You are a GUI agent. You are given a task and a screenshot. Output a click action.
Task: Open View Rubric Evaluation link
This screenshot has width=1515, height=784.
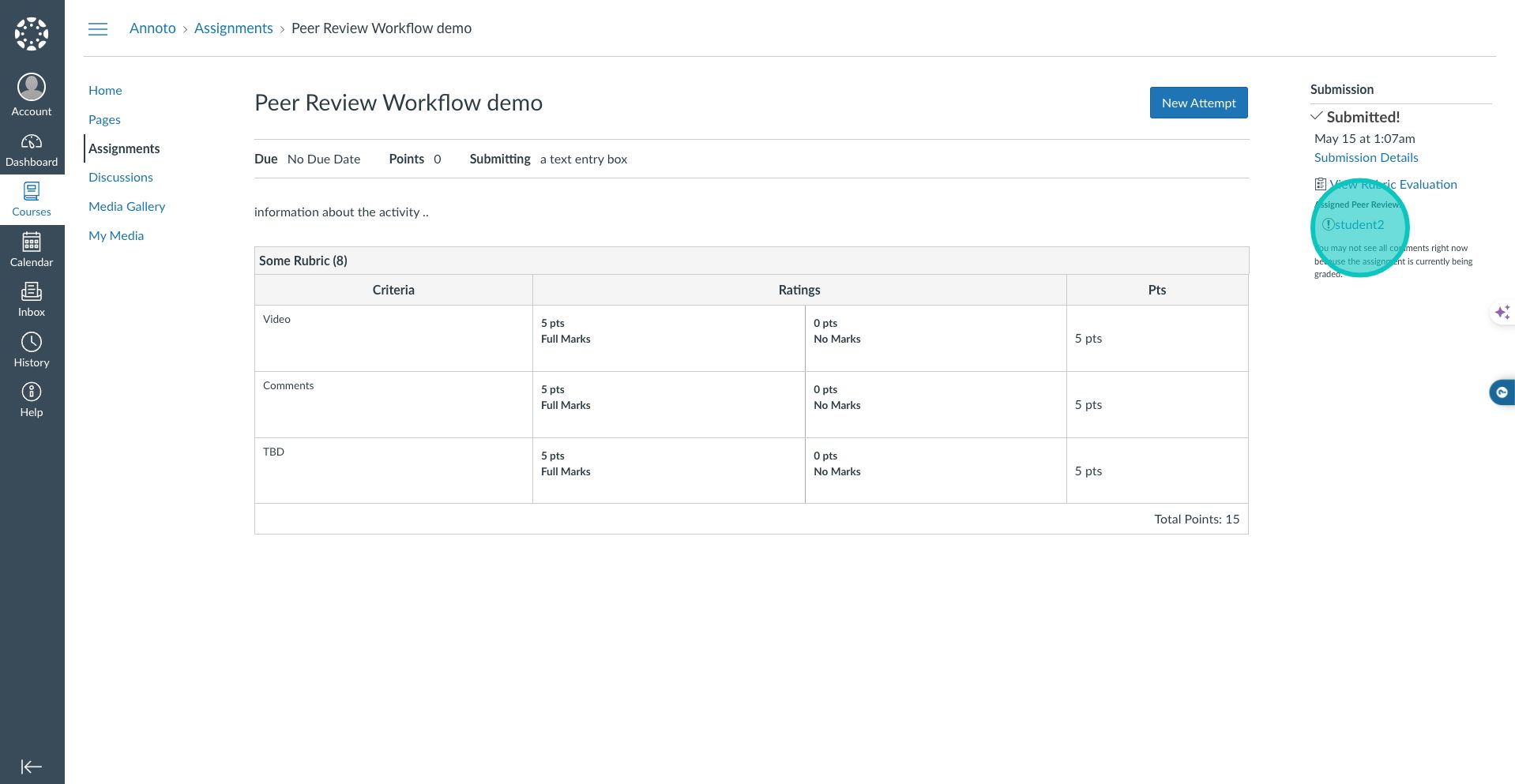click(1393, 185)
